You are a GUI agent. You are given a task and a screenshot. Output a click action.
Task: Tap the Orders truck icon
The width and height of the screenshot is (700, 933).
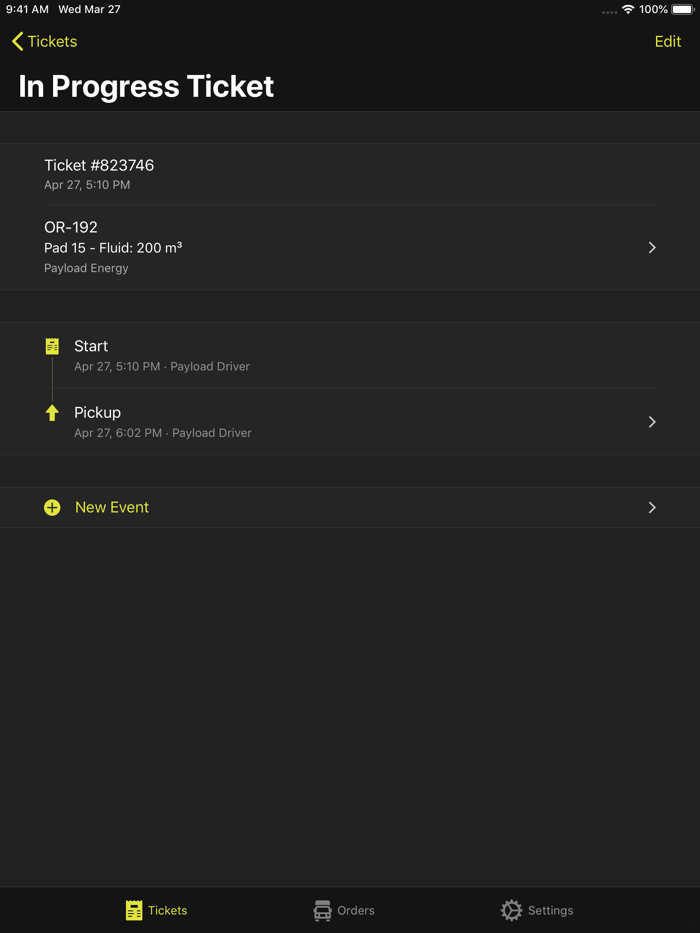[x=322, y=910]
